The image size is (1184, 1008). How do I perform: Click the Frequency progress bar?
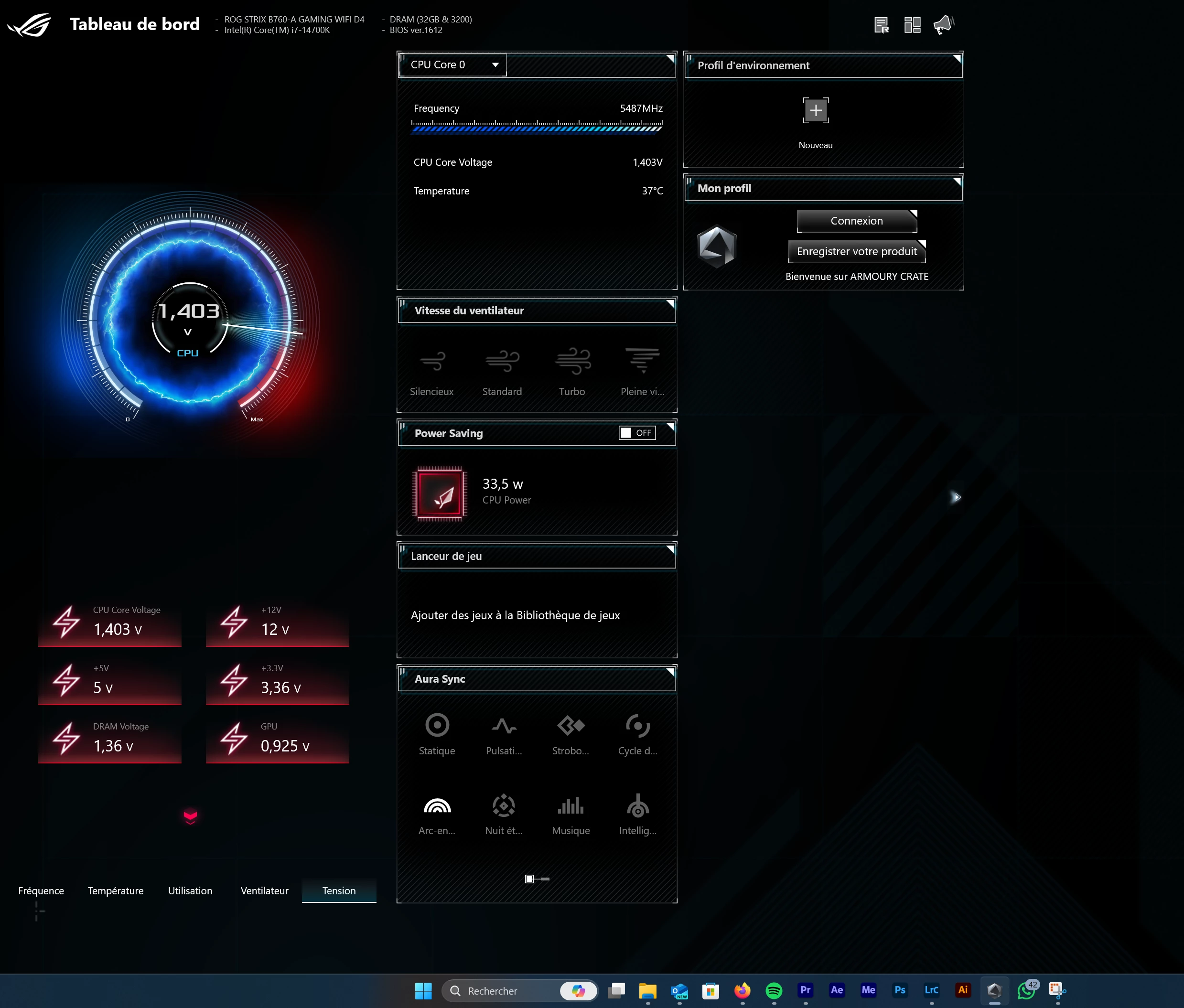click(537, 128)
